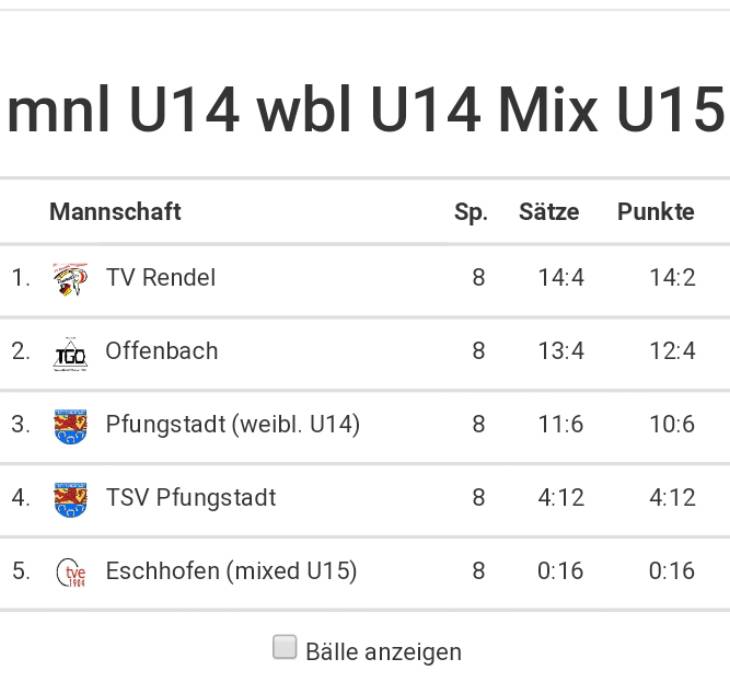
Task: Click the Eschhofen tve club logo
Action: pos(70,572)
